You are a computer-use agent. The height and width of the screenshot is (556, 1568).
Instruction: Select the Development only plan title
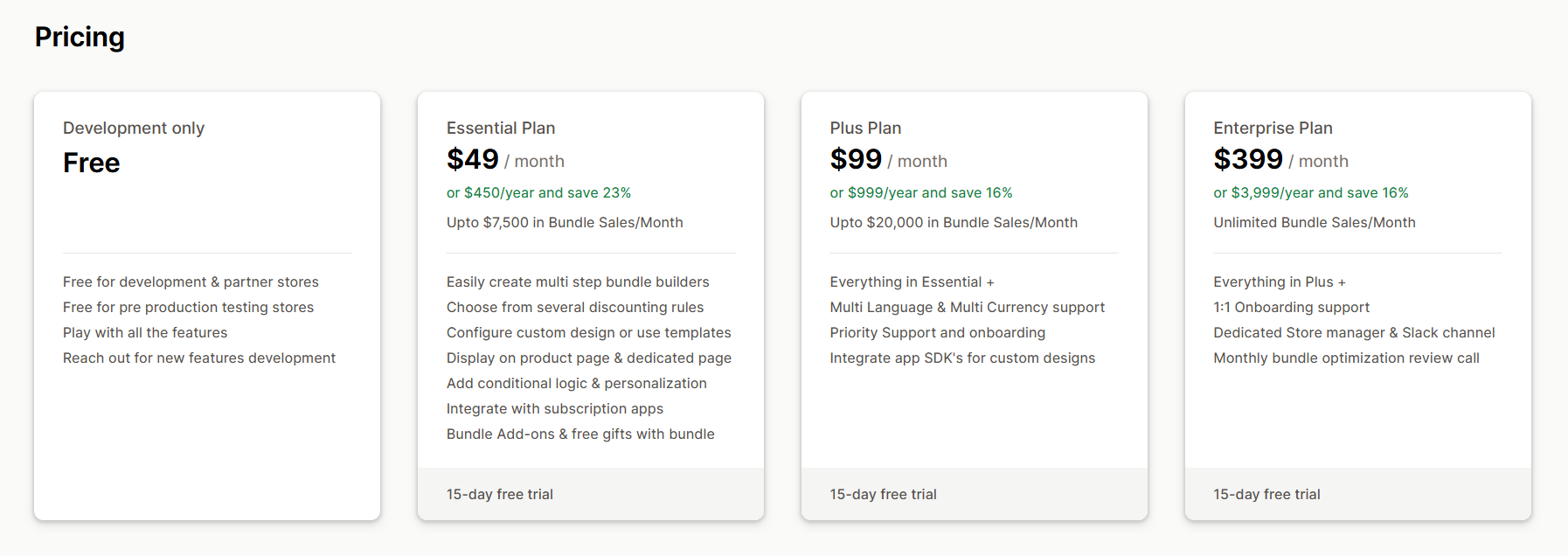coord(134,128)
